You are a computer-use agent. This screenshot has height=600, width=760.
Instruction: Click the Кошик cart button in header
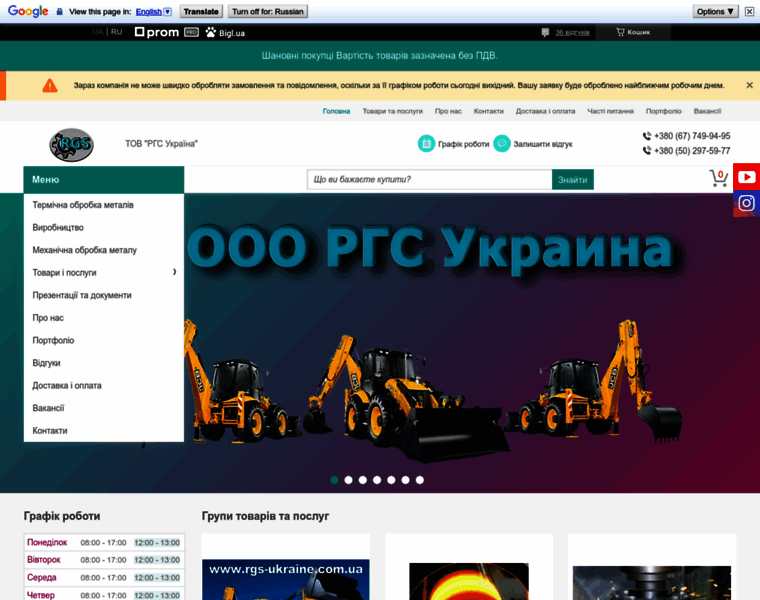coord(633,32)
